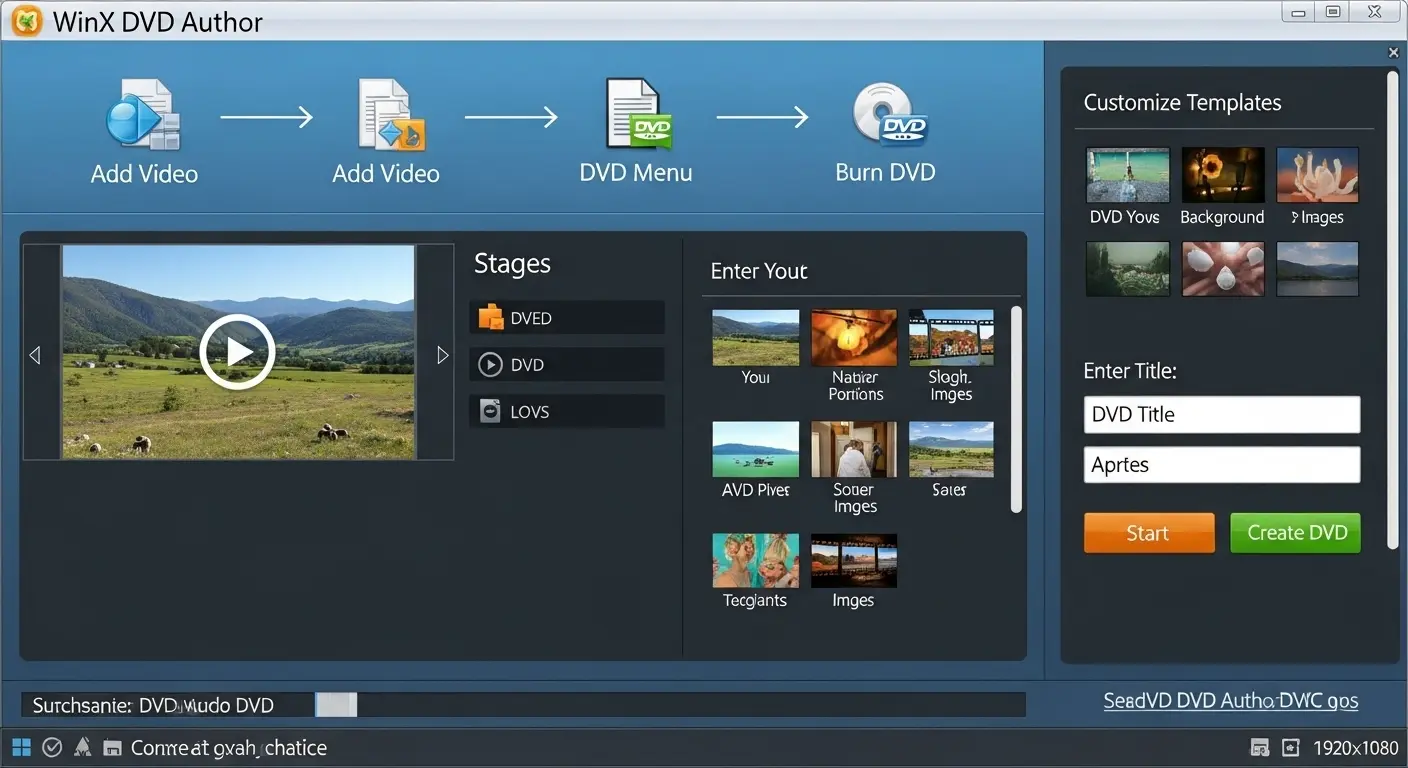The height and width of the screenshot is (768, 1408).
Task: Select the dark forest template thumbnail
Action: (x=1127, y=269)
